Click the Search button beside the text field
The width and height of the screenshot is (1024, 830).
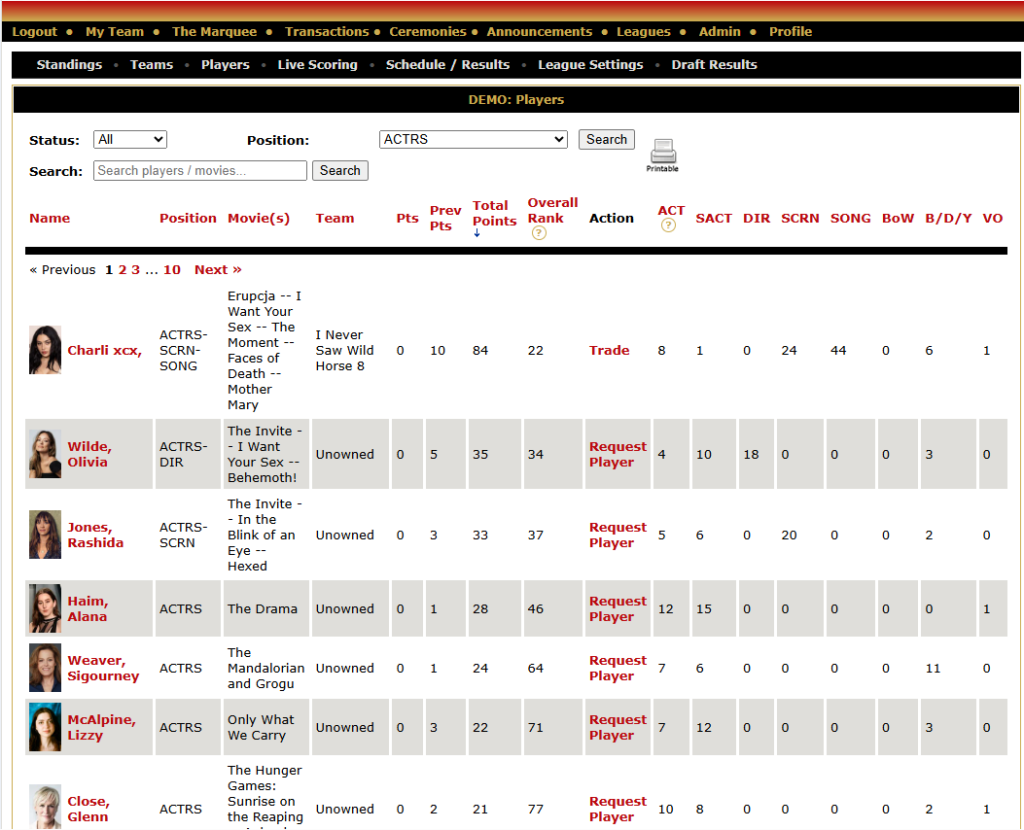point(340,170)
